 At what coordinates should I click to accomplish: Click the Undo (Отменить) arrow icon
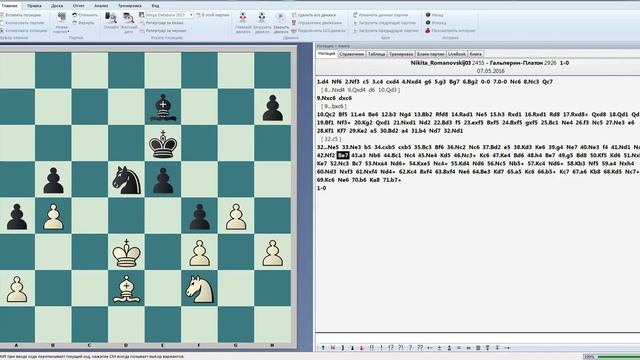75,15
